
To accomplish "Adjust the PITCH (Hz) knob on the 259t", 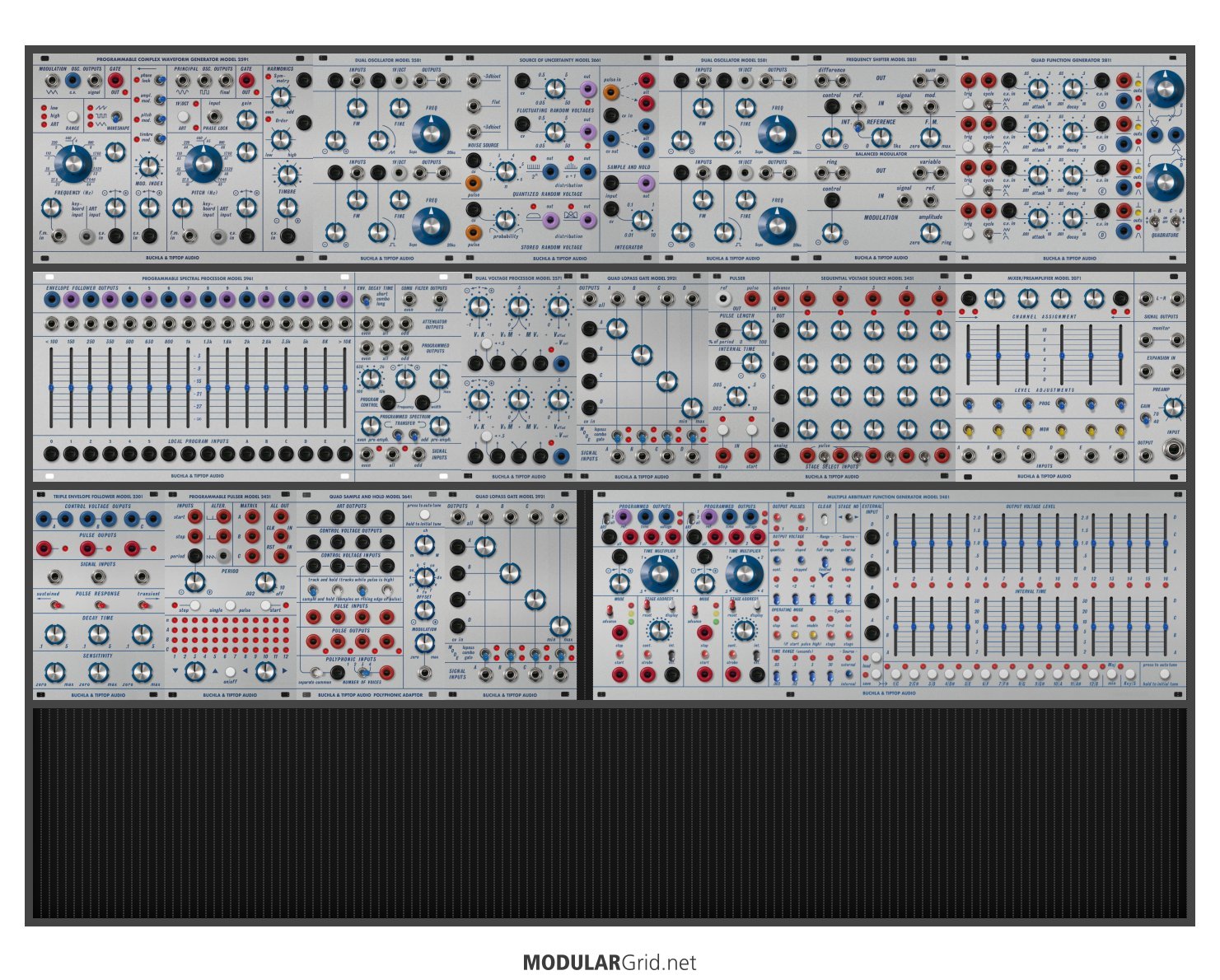I will click(x=204, y=164).
